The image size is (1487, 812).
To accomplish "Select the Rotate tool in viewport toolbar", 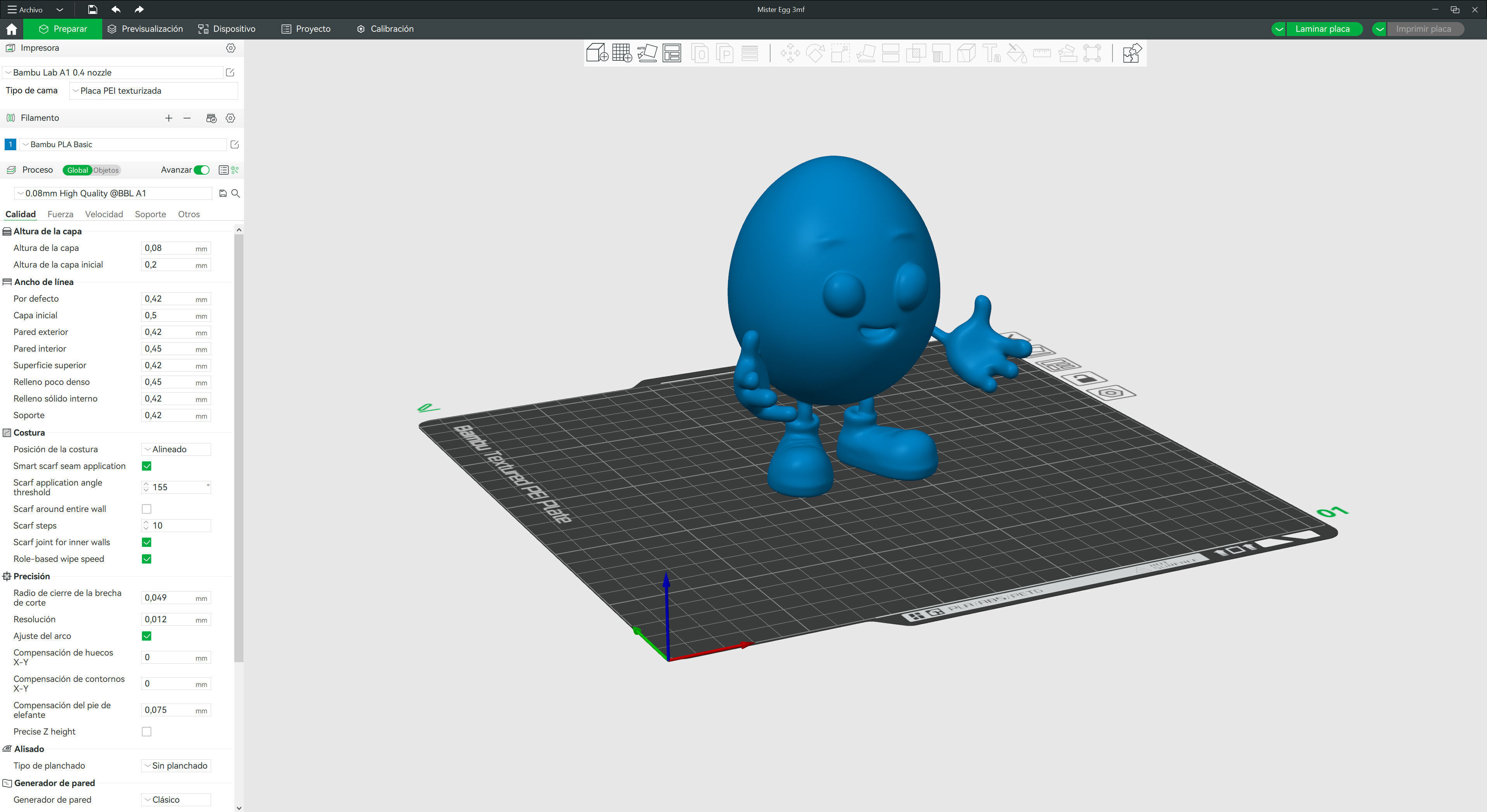I will [815, 54].
